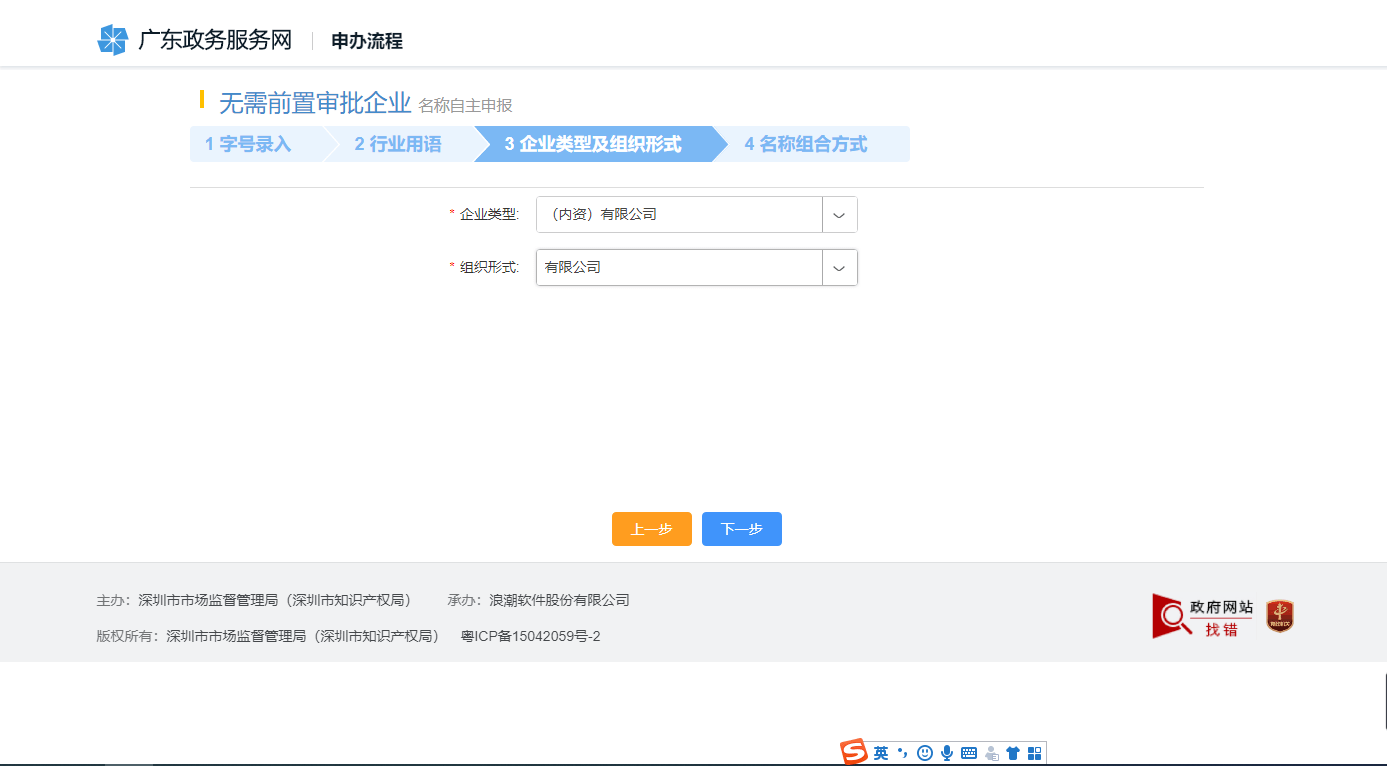
Task: Open the on-screen soft keyboard icon
Action: pos(968,752)
